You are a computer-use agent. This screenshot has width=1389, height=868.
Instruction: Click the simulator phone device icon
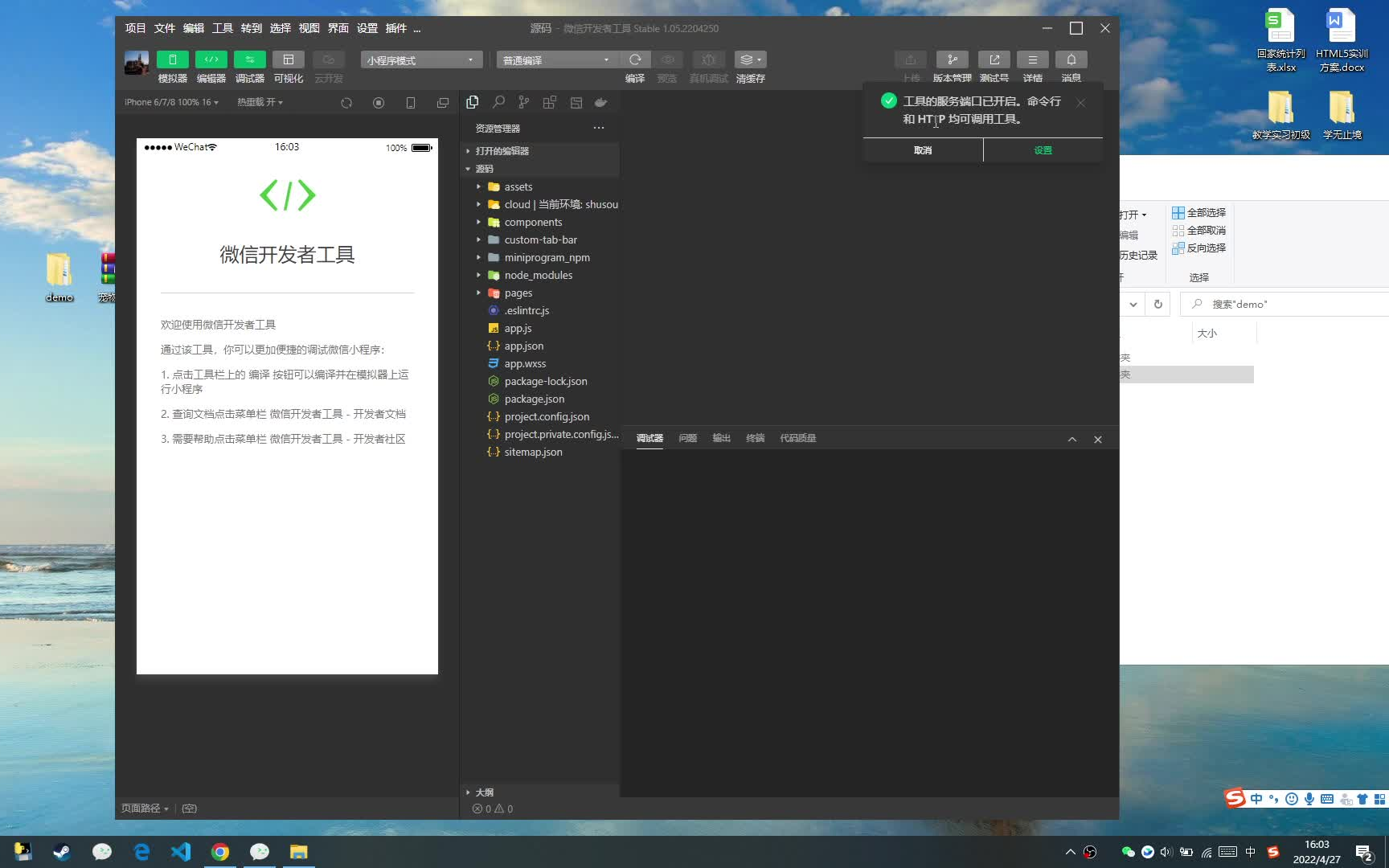click(x=411, y=103)
